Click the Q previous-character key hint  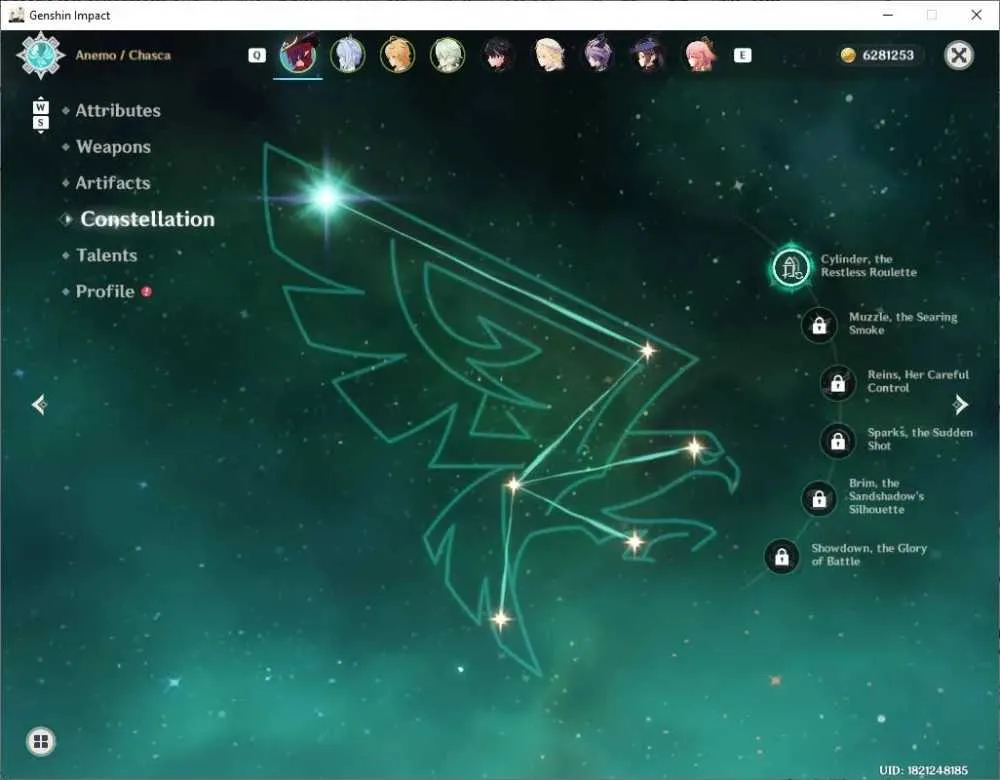(256, 55)
